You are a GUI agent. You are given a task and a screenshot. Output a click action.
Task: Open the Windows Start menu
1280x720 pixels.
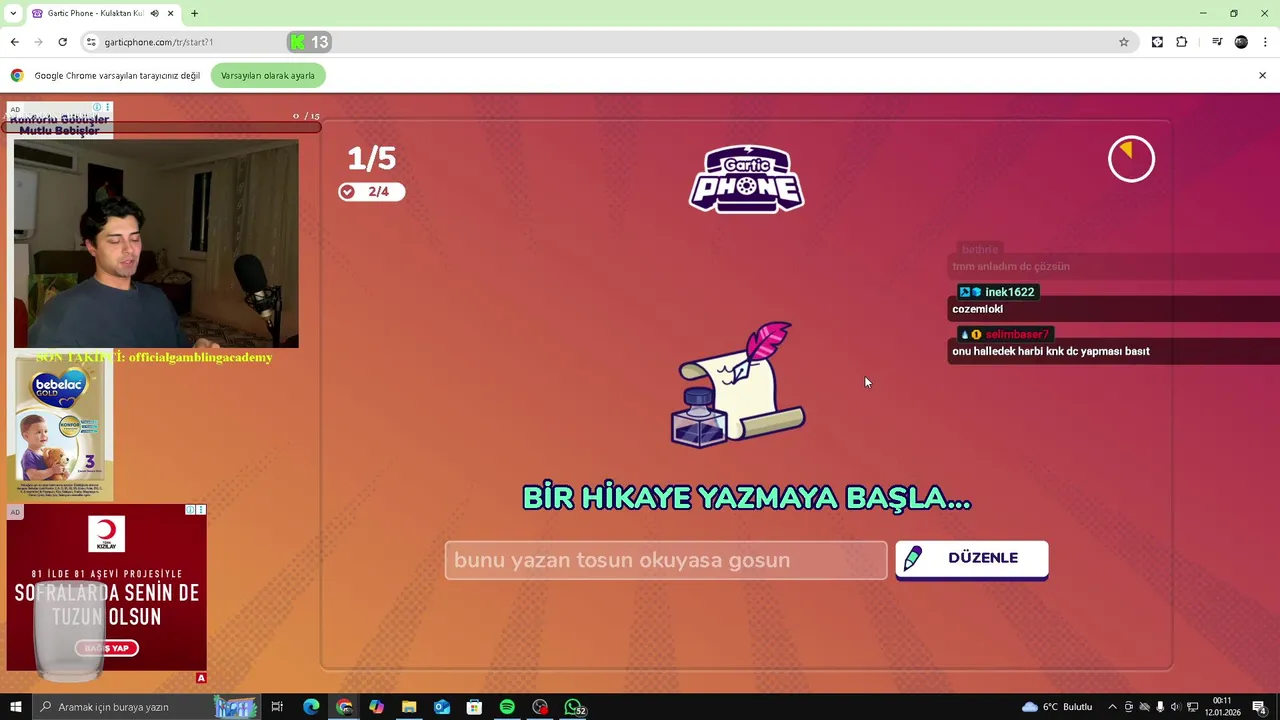15,707
